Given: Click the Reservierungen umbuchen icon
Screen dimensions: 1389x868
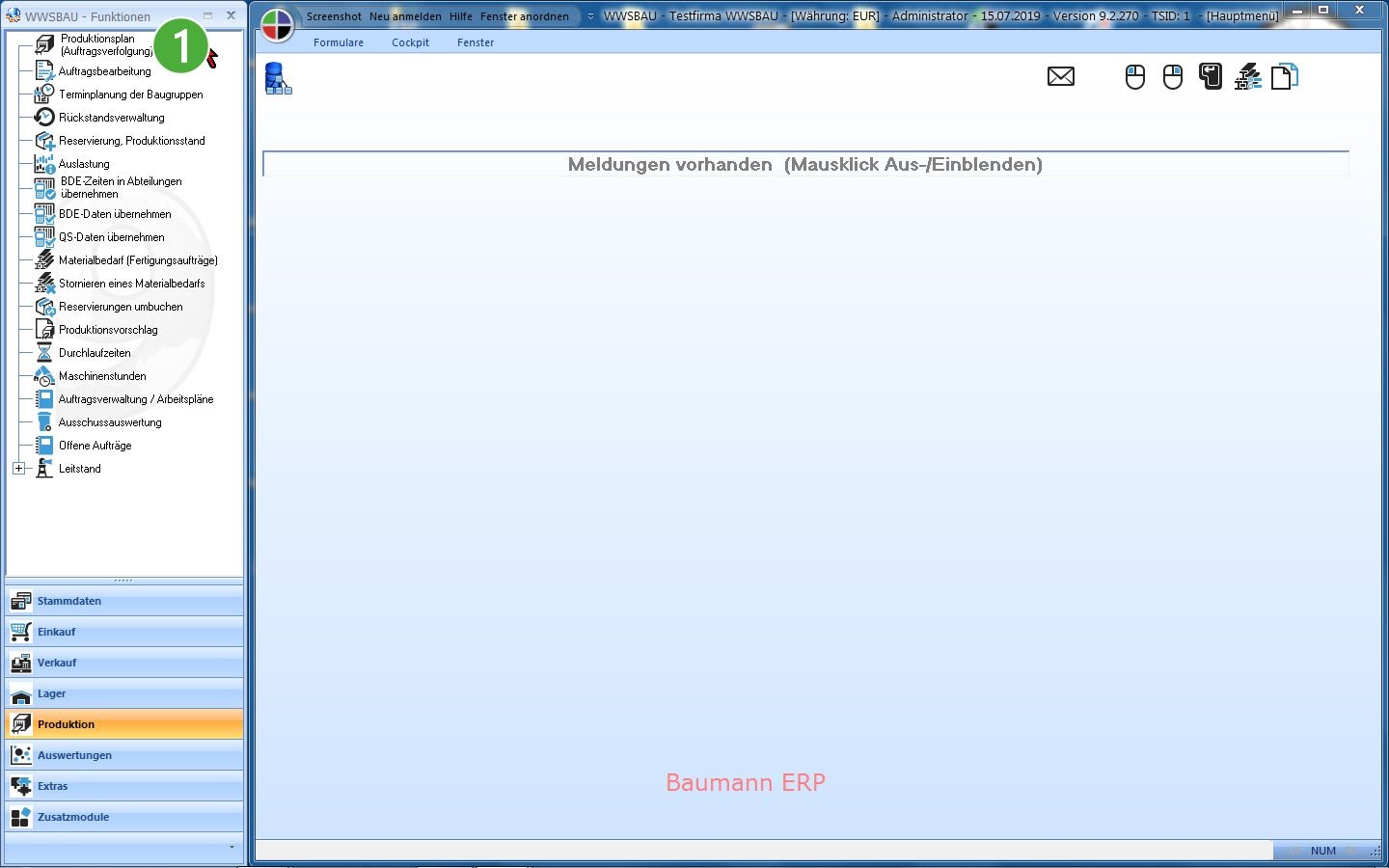Looking at the screenshot, I should (44, 306).
